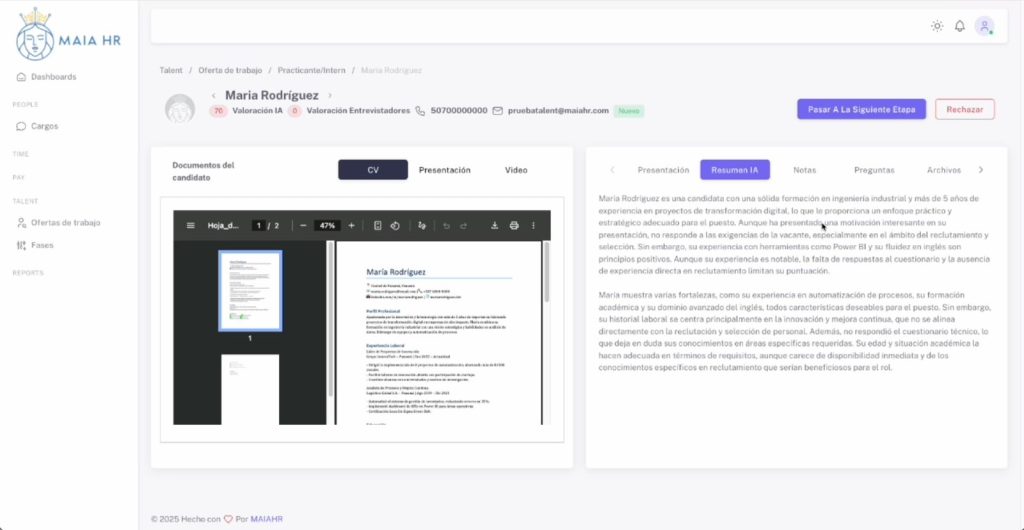Zoom in the PDF with plus icon

click(x=351, y=225)
